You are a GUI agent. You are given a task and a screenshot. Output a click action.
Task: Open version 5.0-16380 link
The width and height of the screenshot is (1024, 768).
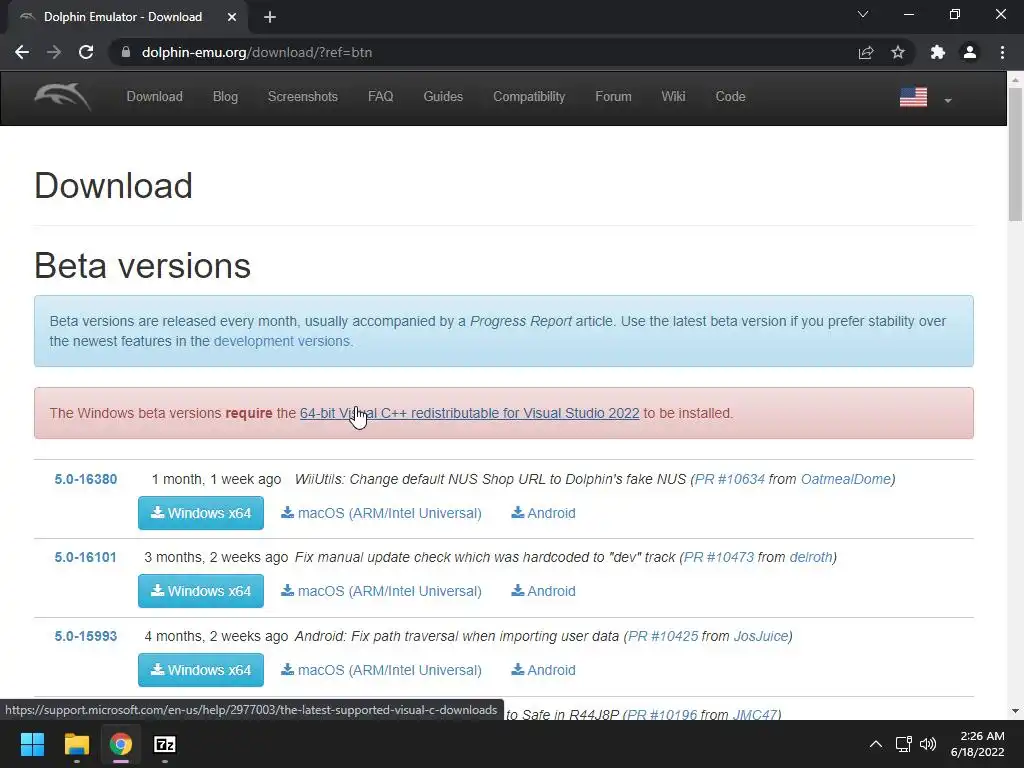coord(86,479)
